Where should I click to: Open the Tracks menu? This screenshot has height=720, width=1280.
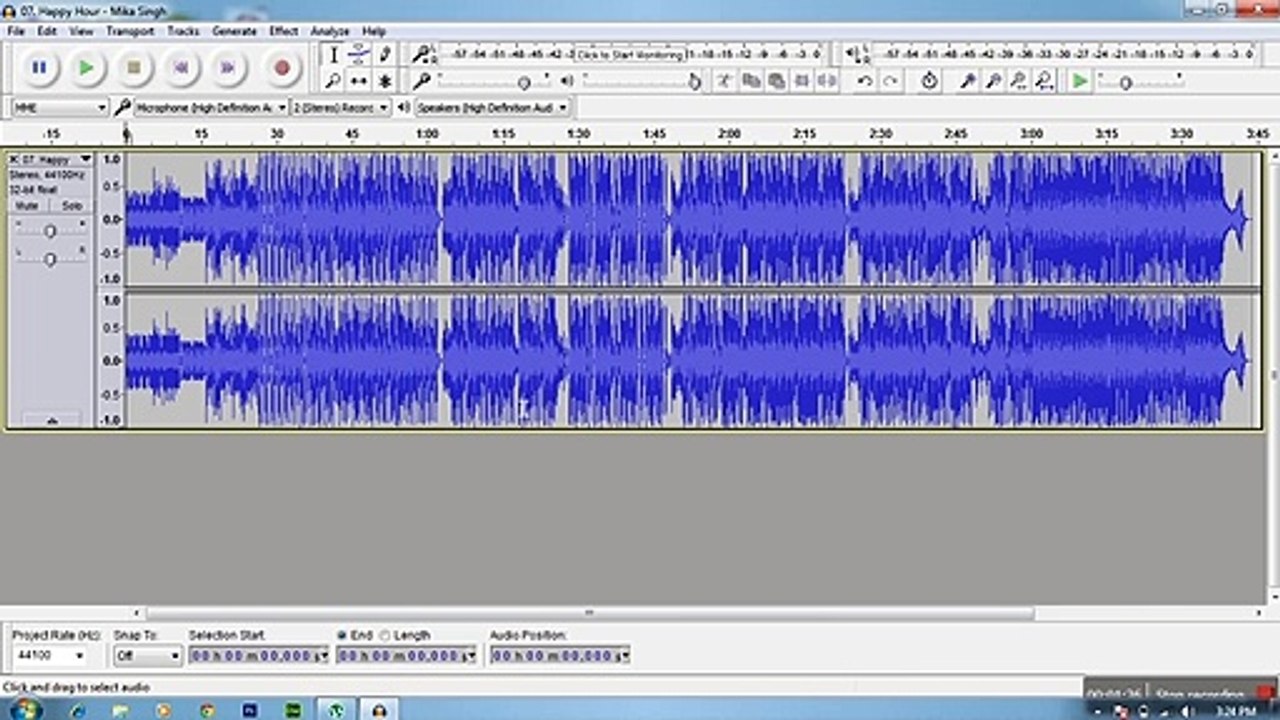tap(183, 31)
